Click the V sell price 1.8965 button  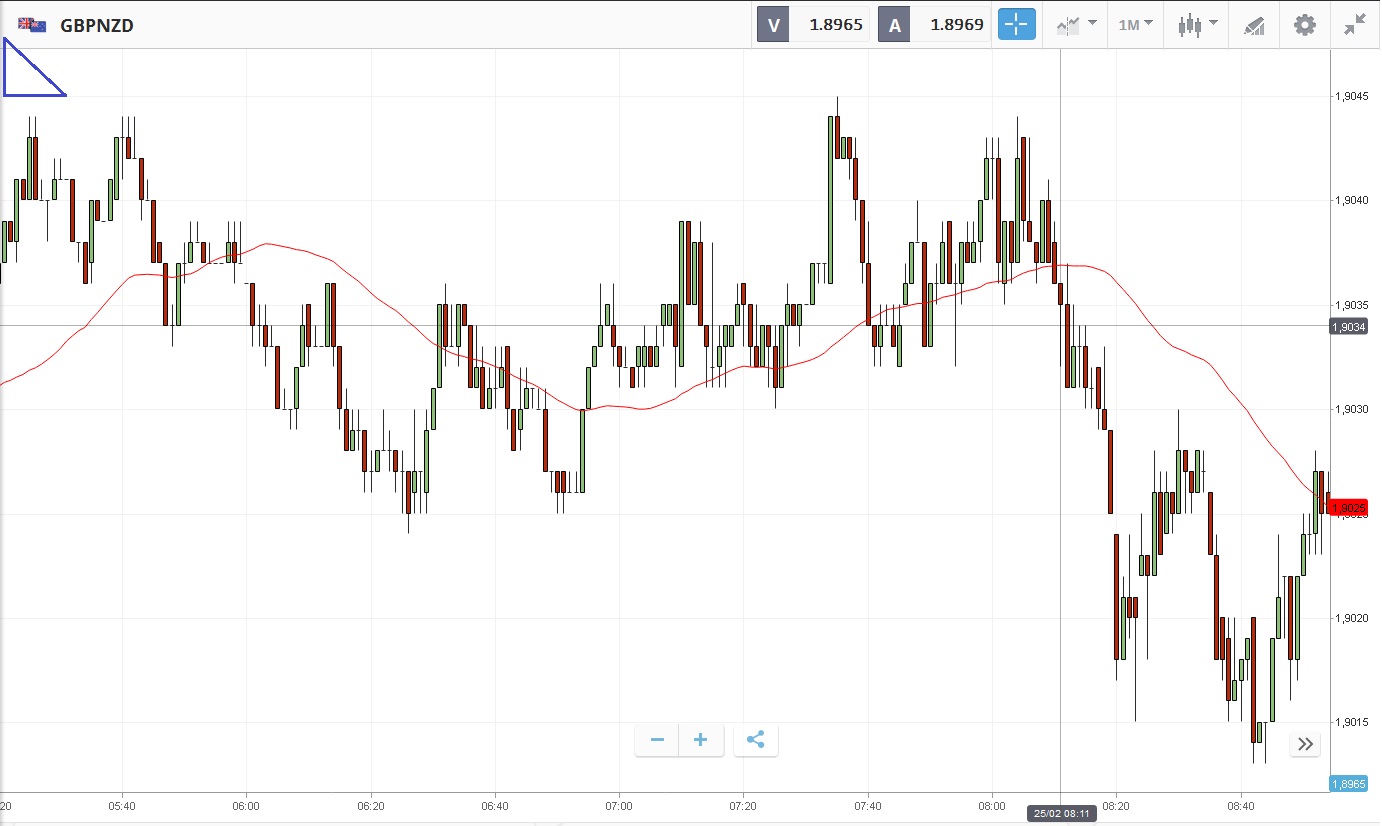point(811,25)
